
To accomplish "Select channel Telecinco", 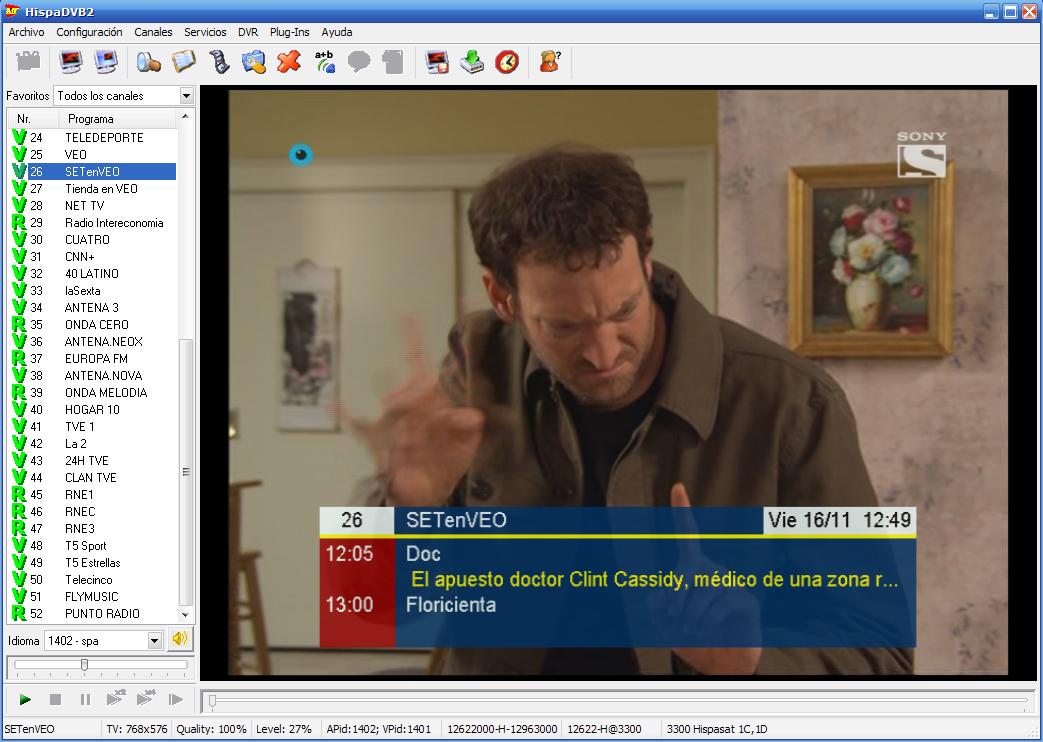I will pyautogui.click(x=94, y=580).
